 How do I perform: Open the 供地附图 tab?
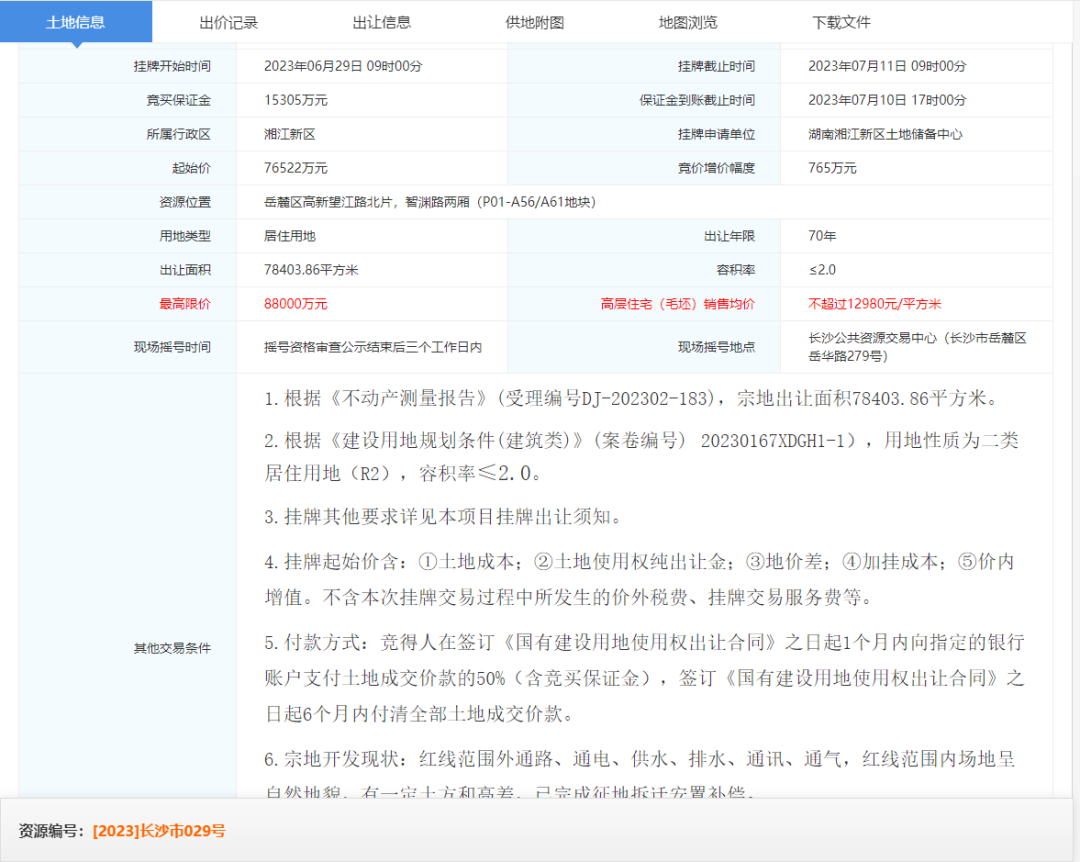[535, 22]
